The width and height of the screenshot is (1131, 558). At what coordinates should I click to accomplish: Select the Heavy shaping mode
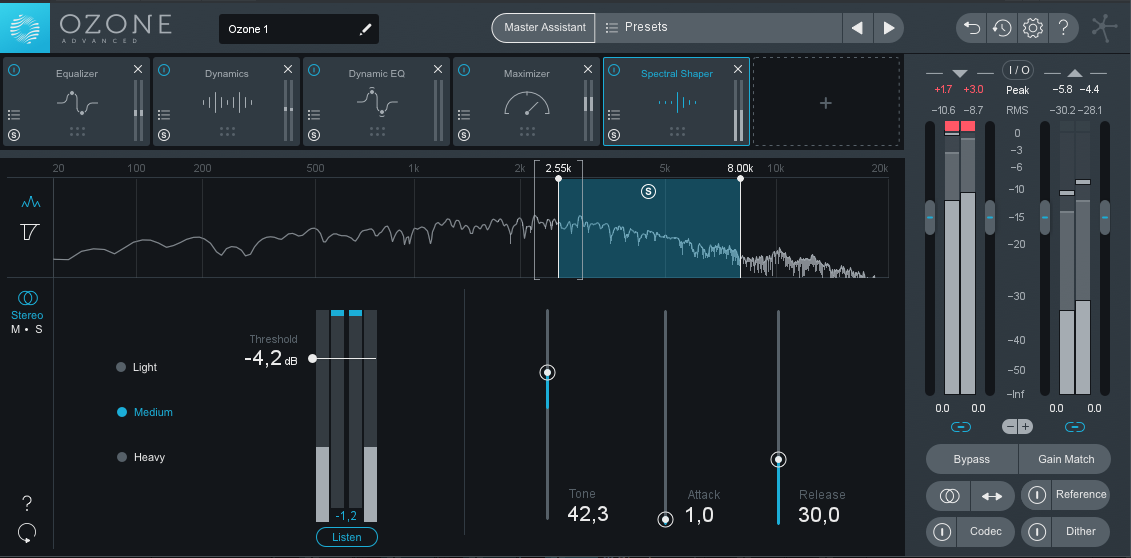[121, 457]
